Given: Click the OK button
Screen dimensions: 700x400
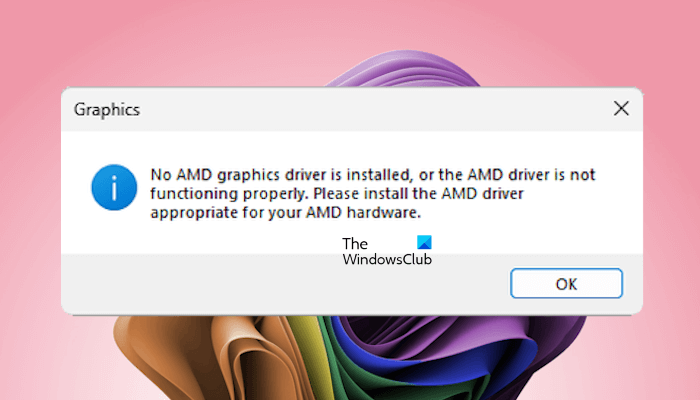Looking at the screenshot, I should coord(566,283).
